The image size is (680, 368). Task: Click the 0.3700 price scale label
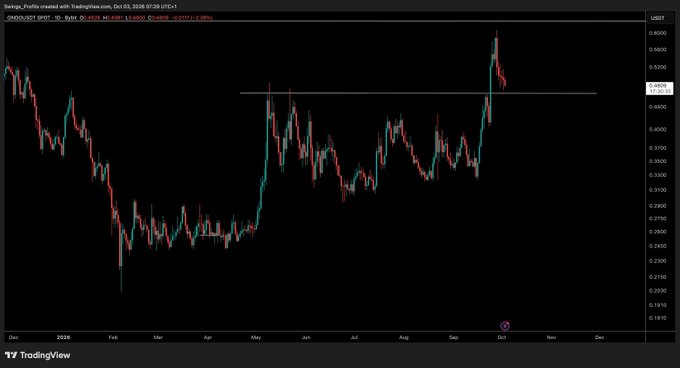(x=657, y=148)
